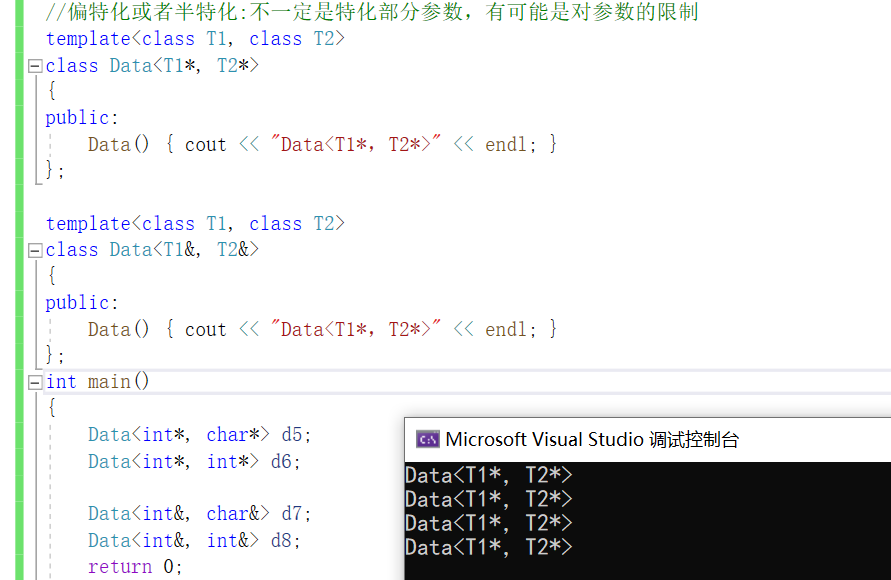This screenshot has height=580, width=891.
Task: Click the debug console window icon
Action: [428, 439]
